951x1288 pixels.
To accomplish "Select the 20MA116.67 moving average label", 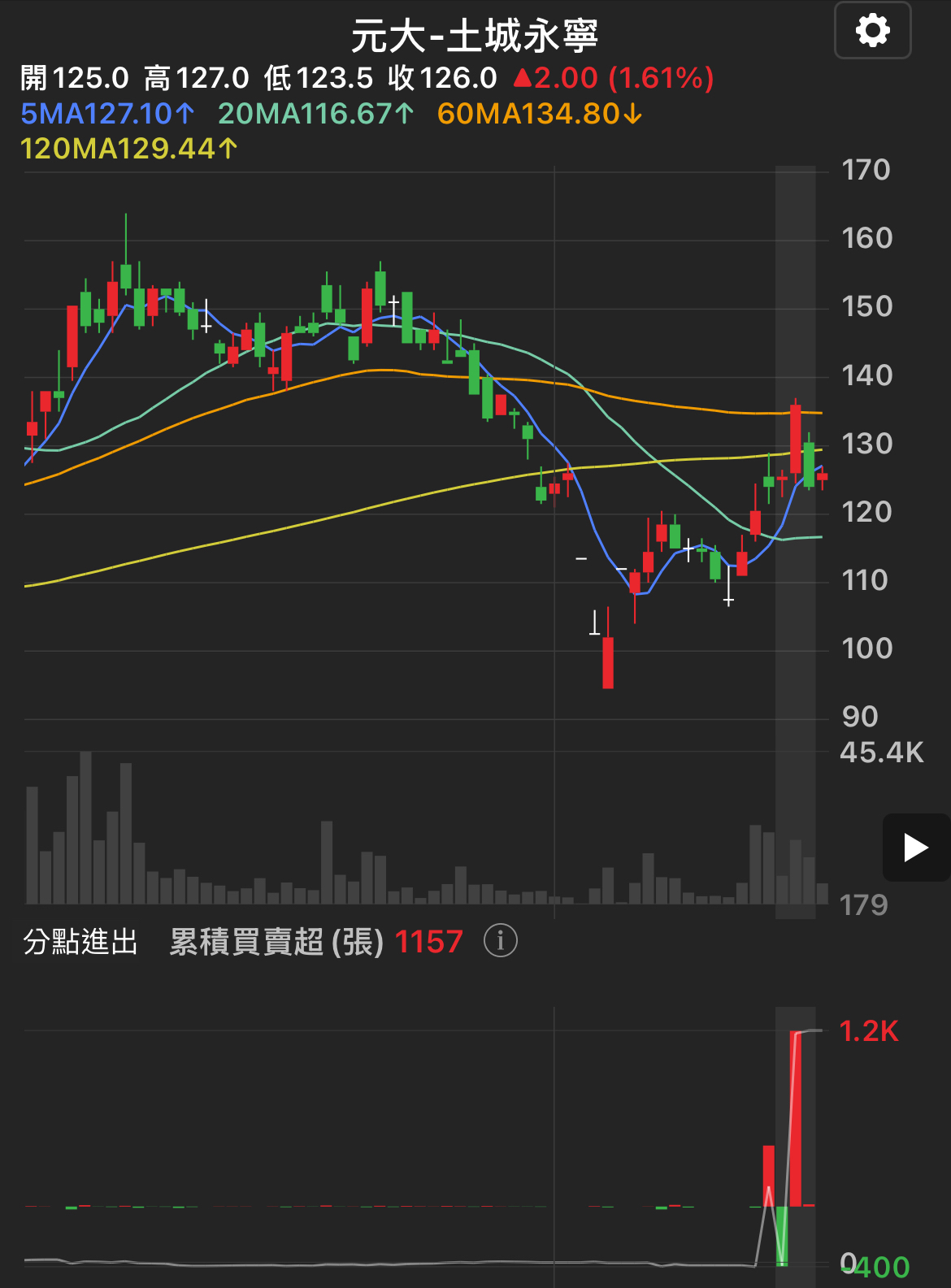I will tap(316, 114).
